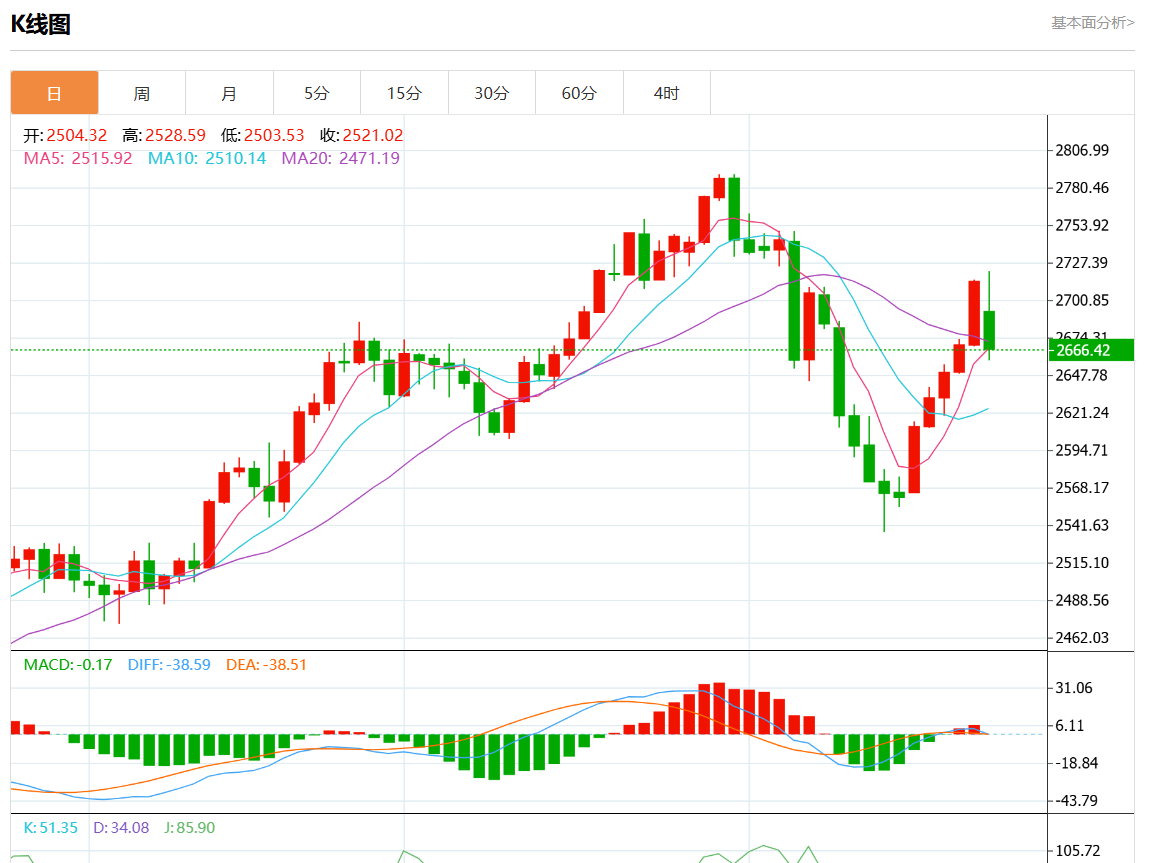Click the DEA: -38.51 value
Image resolution: width=1152 pixels, height=863 pixels.
coord(266,665)
